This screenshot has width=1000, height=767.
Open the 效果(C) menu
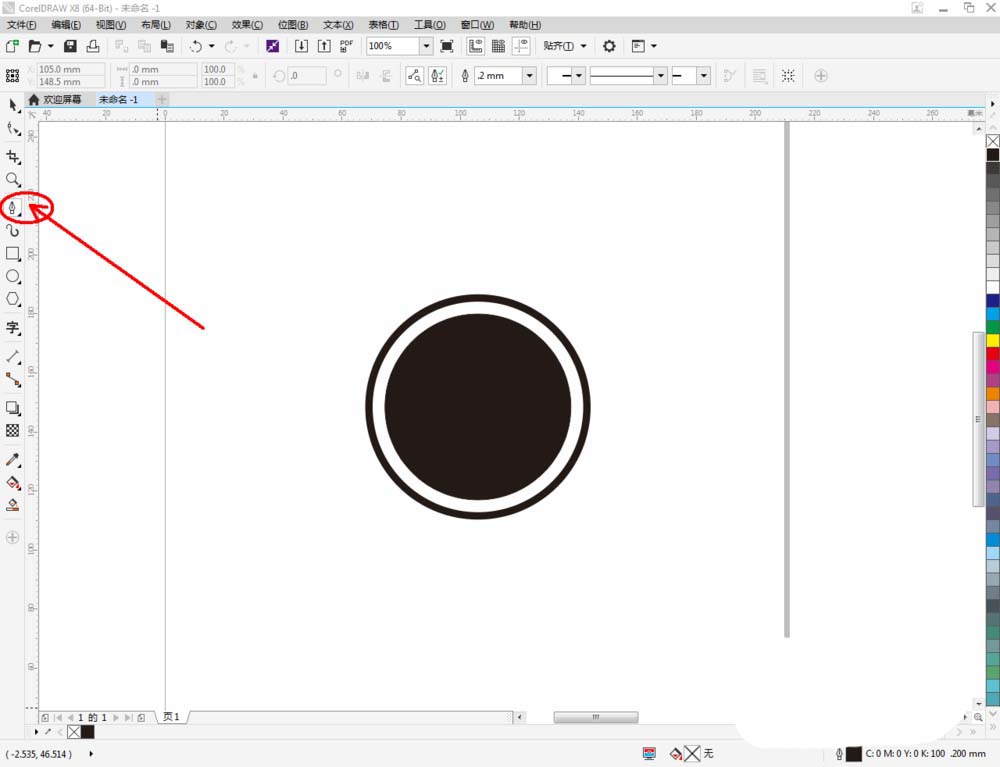coord(247,25)
